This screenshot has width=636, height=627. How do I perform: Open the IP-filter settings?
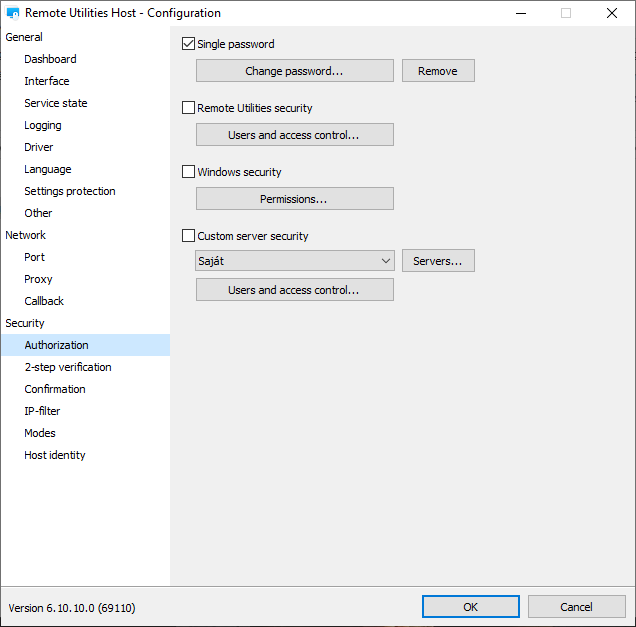[42, 411]
